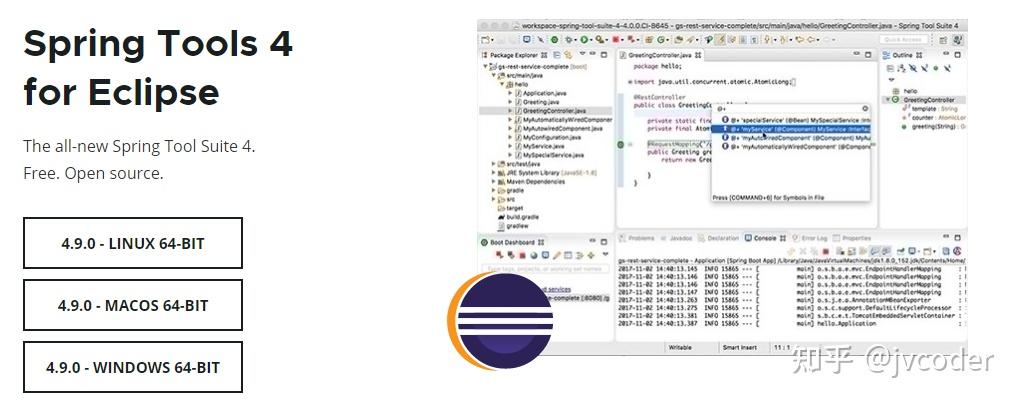
Task: Click green Run button in Eclipse toolbar
Action: 584,40
